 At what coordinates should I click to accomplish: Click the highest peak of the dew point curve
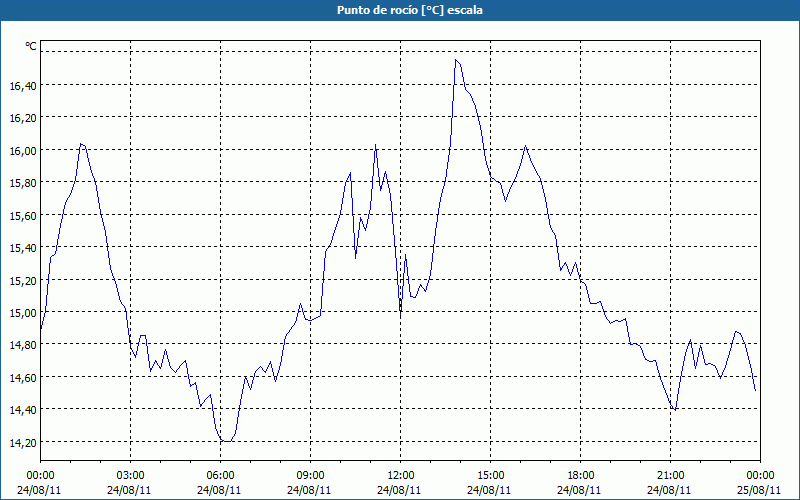[456, 60]
